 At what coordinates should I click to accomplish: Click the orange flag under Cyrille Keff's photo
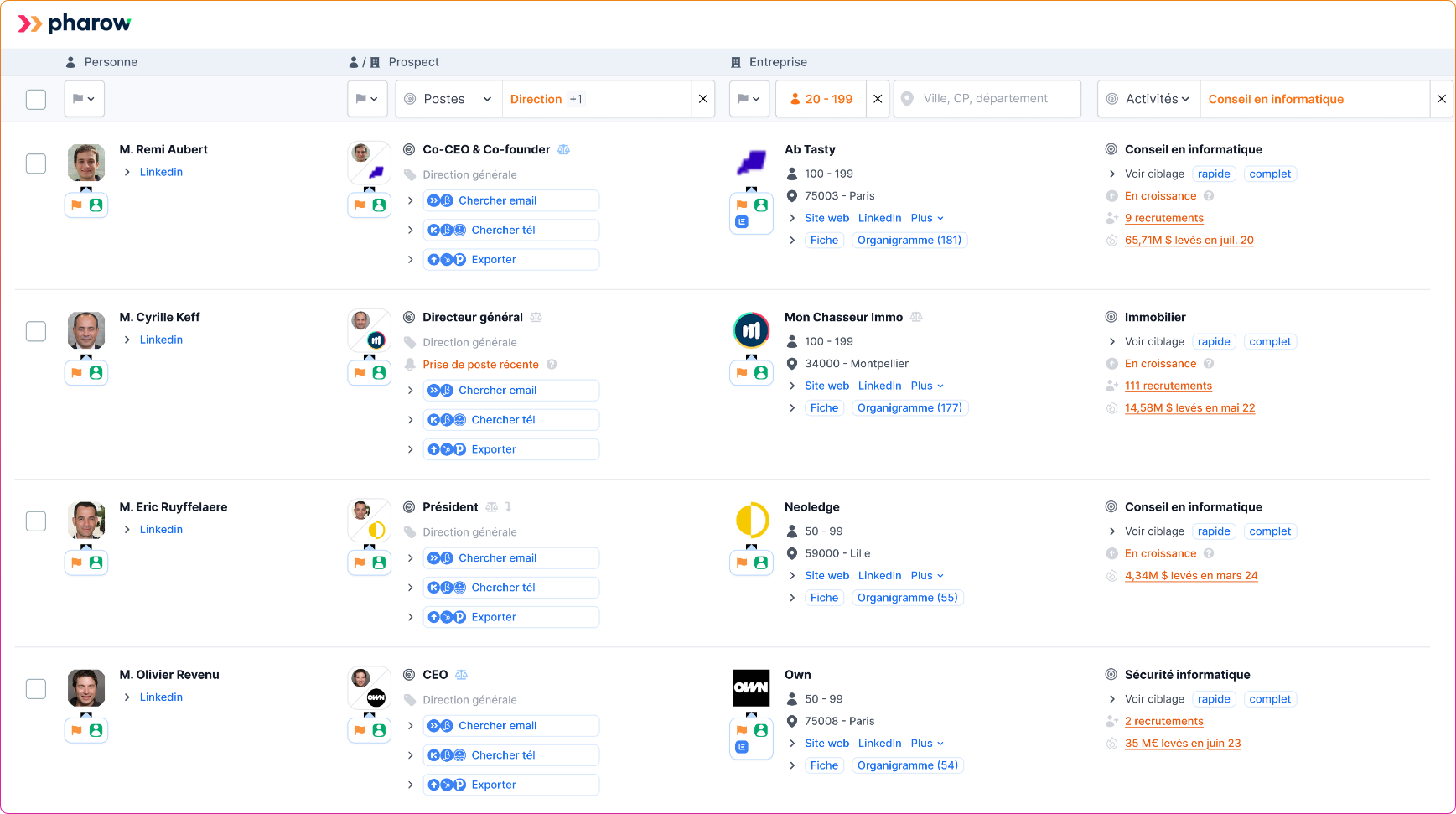coord(77,373)
